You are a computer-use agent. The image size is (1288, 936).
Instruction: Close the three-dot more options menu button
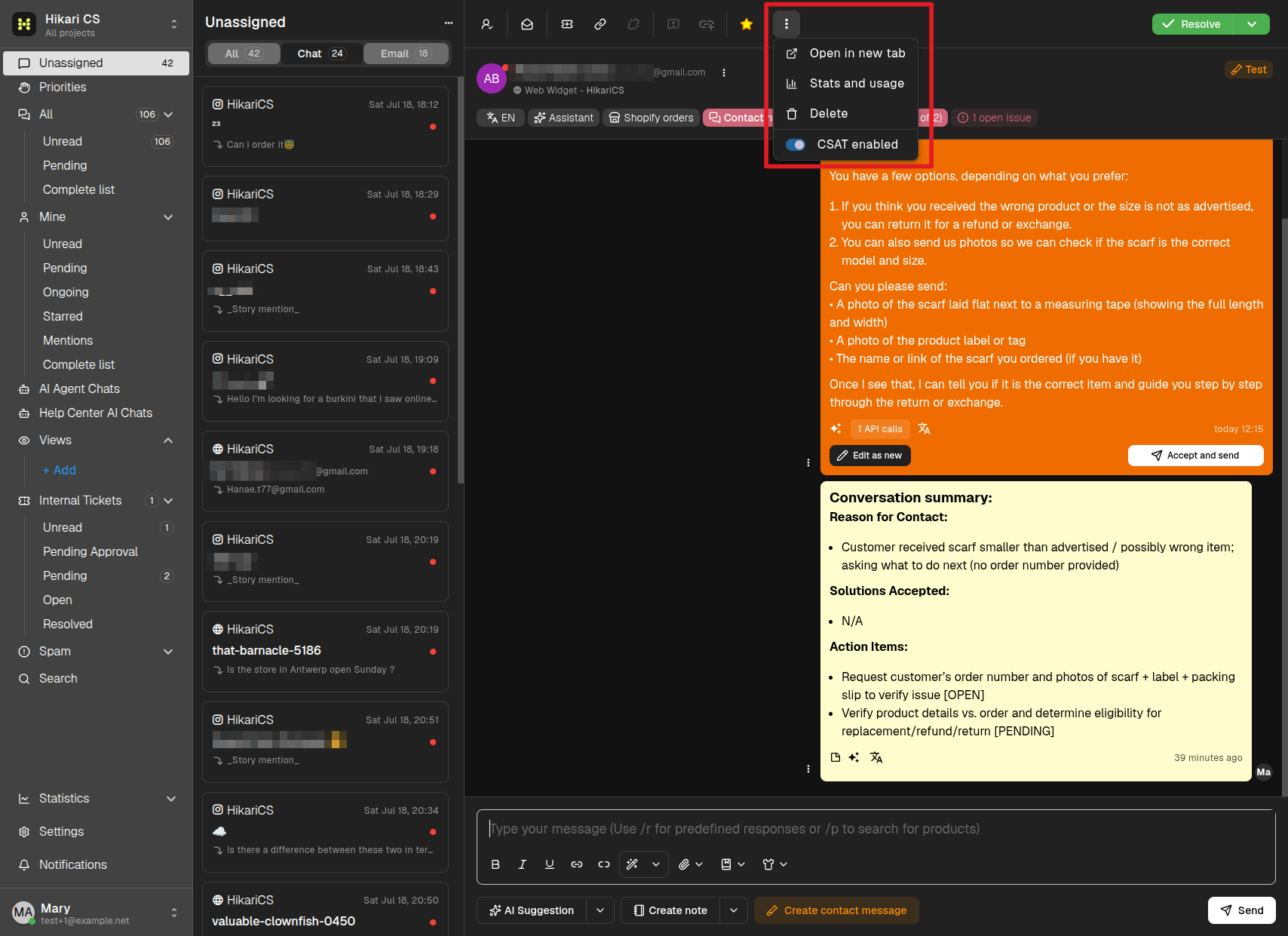click(x=787, y=24)
